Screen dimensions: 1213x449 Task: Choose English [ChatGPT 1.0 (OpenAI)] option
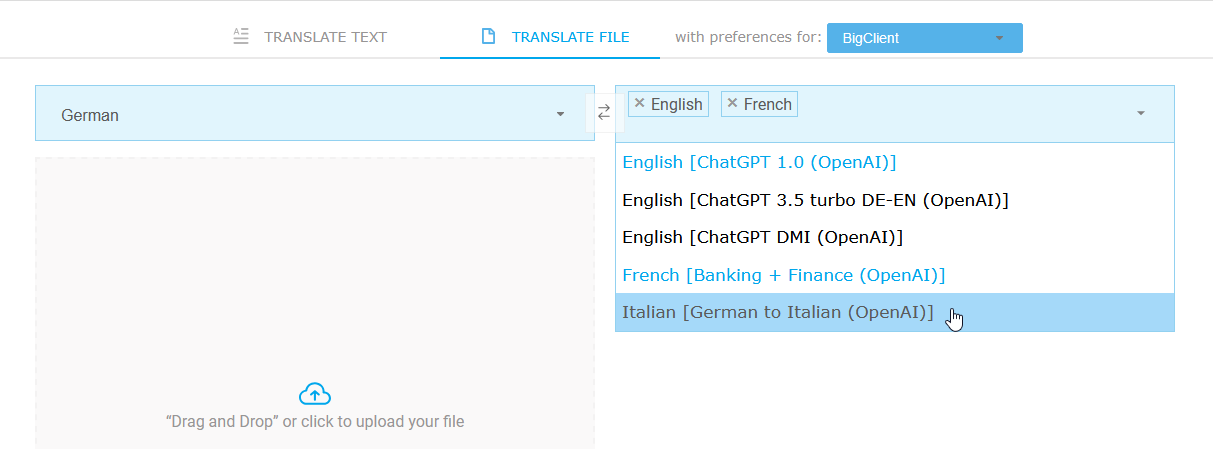[x=759, y=162]
